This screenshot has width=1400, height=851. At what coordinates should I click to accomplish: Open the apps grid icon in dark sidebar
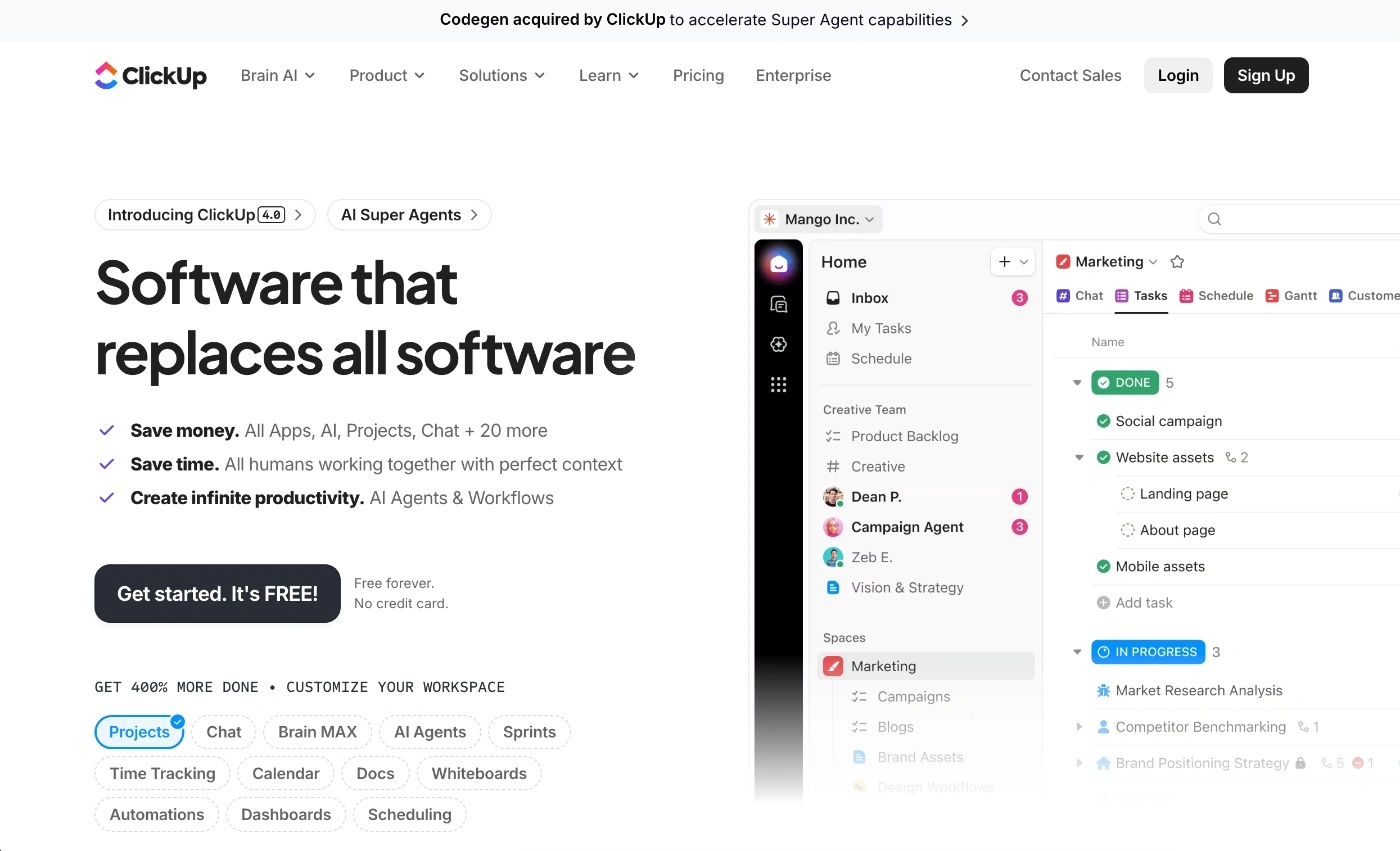[x=779, y=384]
